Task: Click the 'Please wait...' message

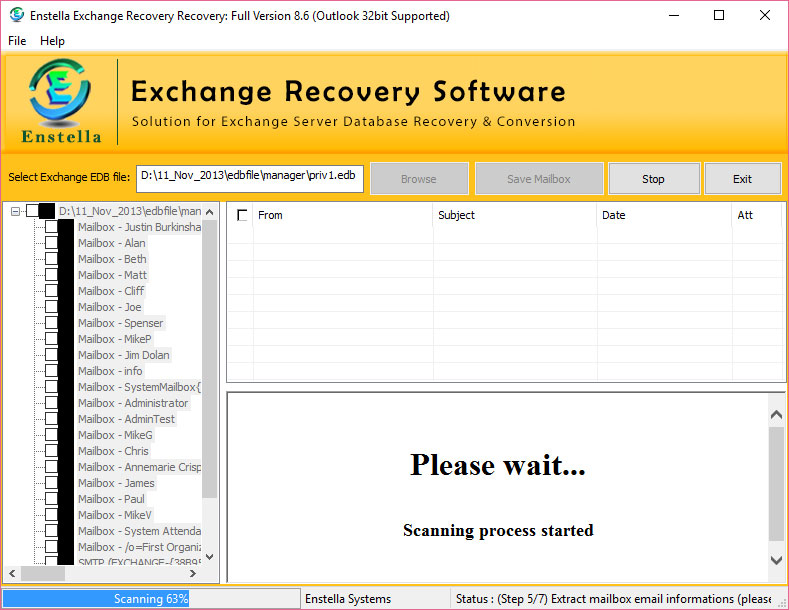Action: [498, 464]
